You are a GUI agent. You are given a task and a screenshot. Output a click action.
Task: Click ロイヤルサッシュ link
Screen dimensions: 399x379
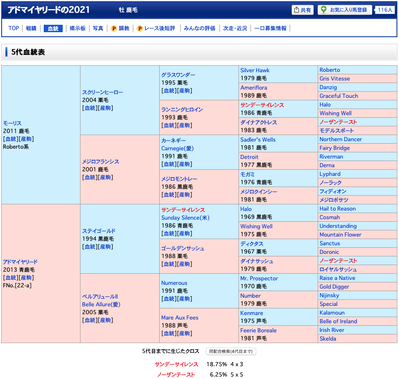tap(338, 269)
